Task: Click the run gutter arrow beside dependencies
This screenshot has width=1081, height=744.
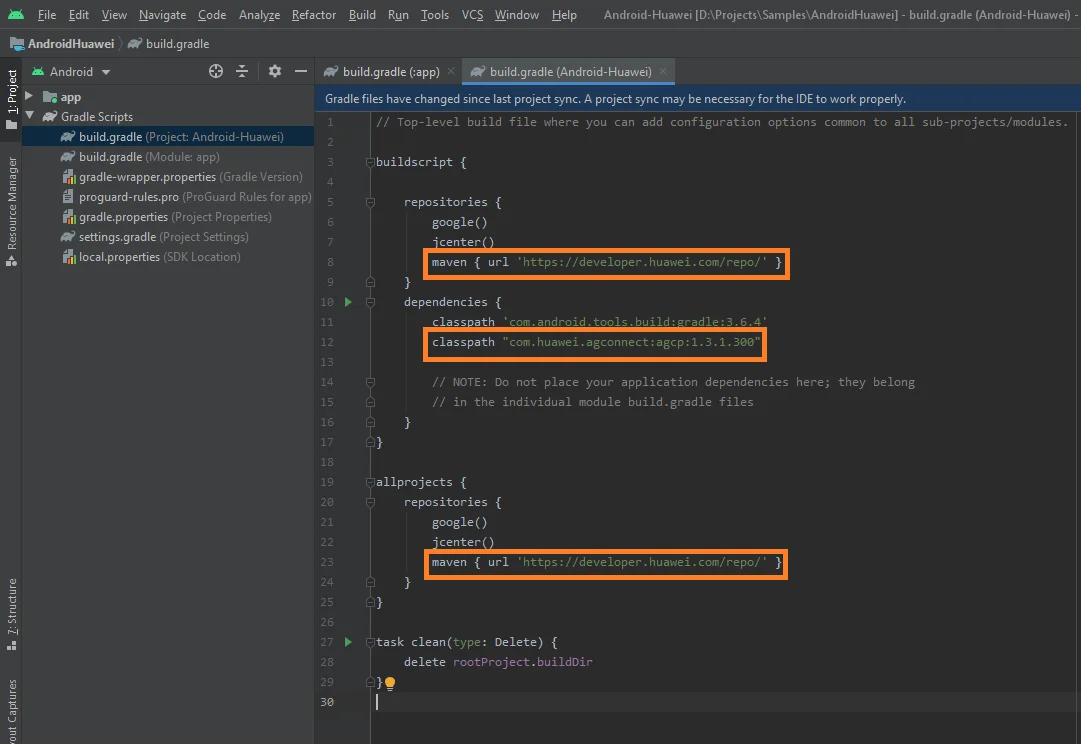Action: click(x=348, y=302)
